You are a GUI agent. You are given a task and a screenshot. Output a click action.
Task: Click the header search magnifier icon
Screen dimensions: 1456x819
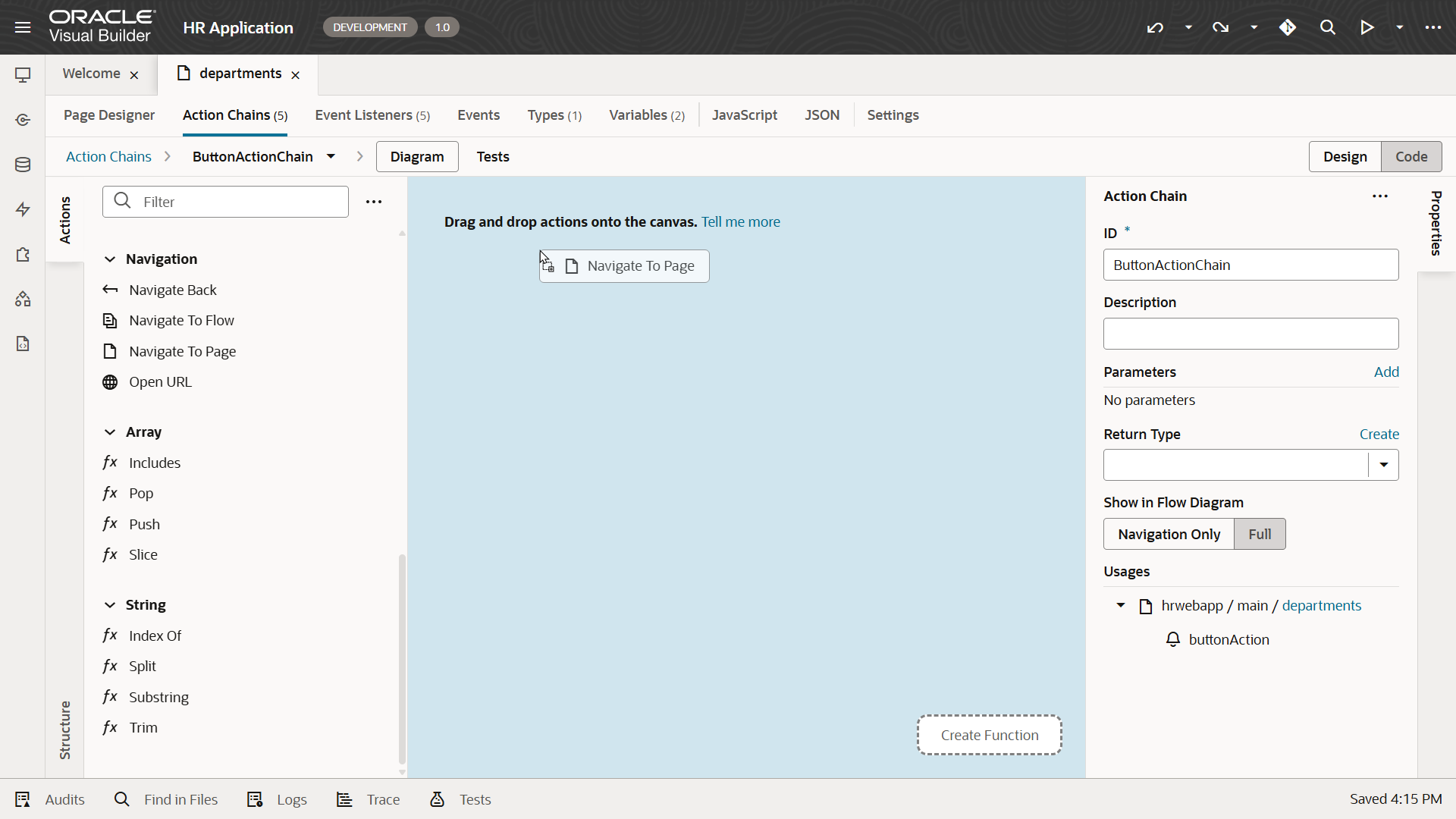pyautogui.click(x=1327, y=27)
